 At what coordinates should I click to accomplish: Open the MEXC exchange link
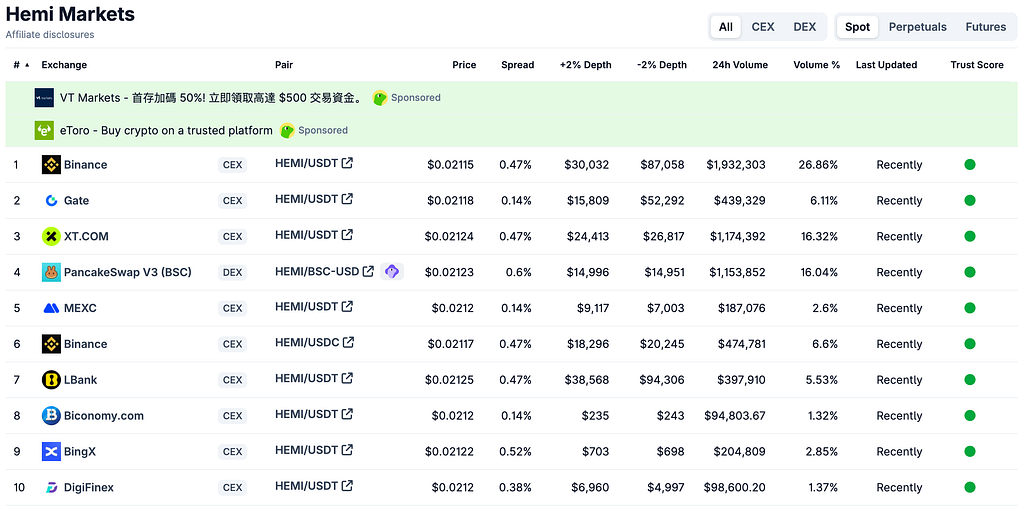pyautogui.click(x=80, y=308)
